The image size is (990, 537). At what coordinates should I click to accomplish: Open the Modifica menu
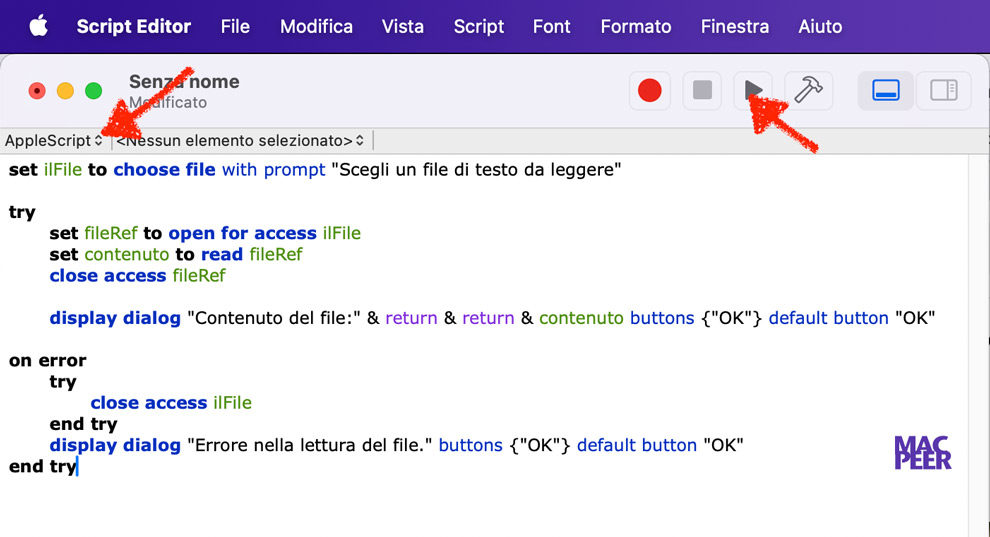pyautogui.click(x=316, y=27)
